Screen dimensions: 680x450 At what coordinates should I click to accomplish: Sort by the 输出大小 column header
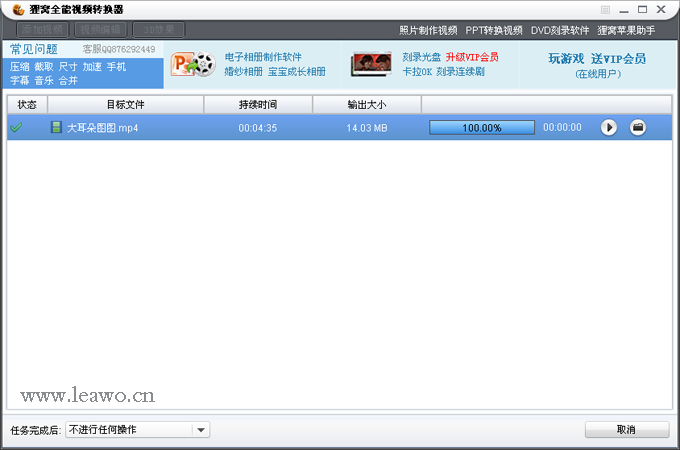[x=367, y=104]
